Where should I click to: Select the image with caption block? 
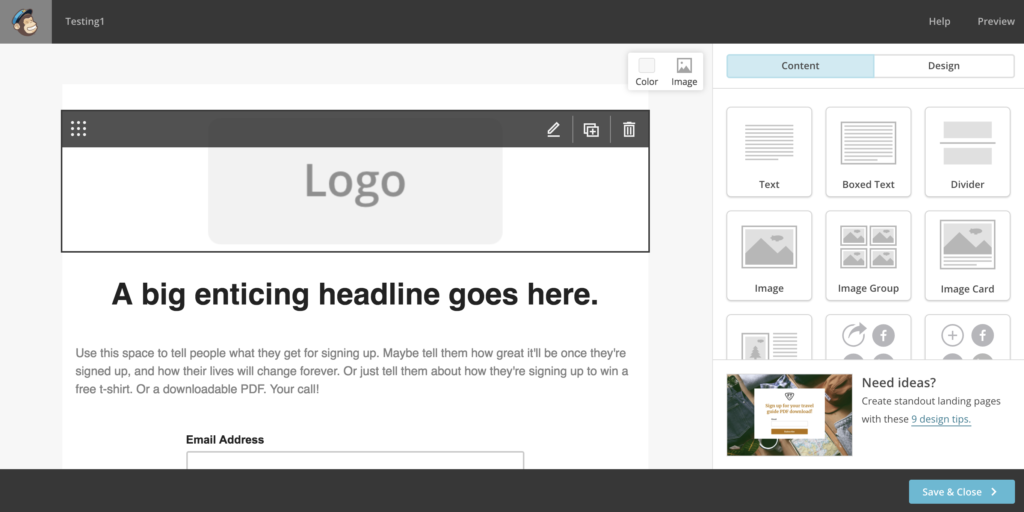tap(769, 337)
